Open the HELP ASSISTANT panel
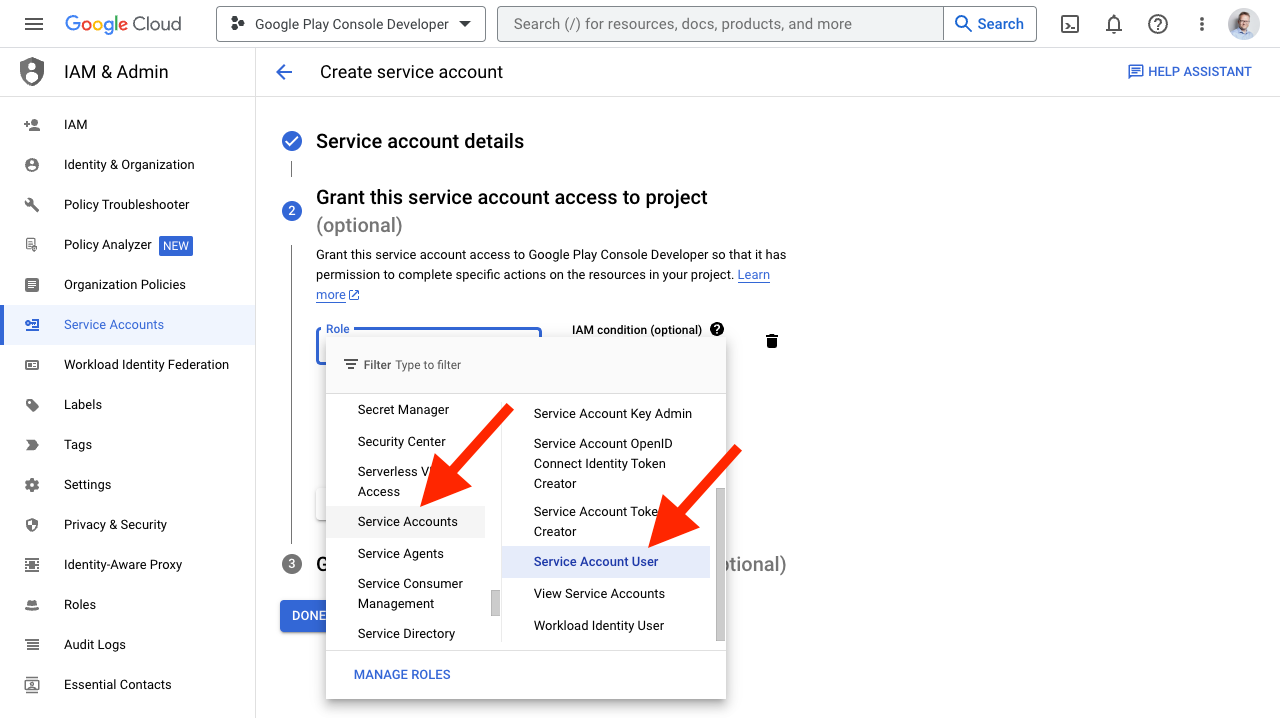This screenshot has width=1280, height=718. pyautogui.click(x=1189, y=71)
